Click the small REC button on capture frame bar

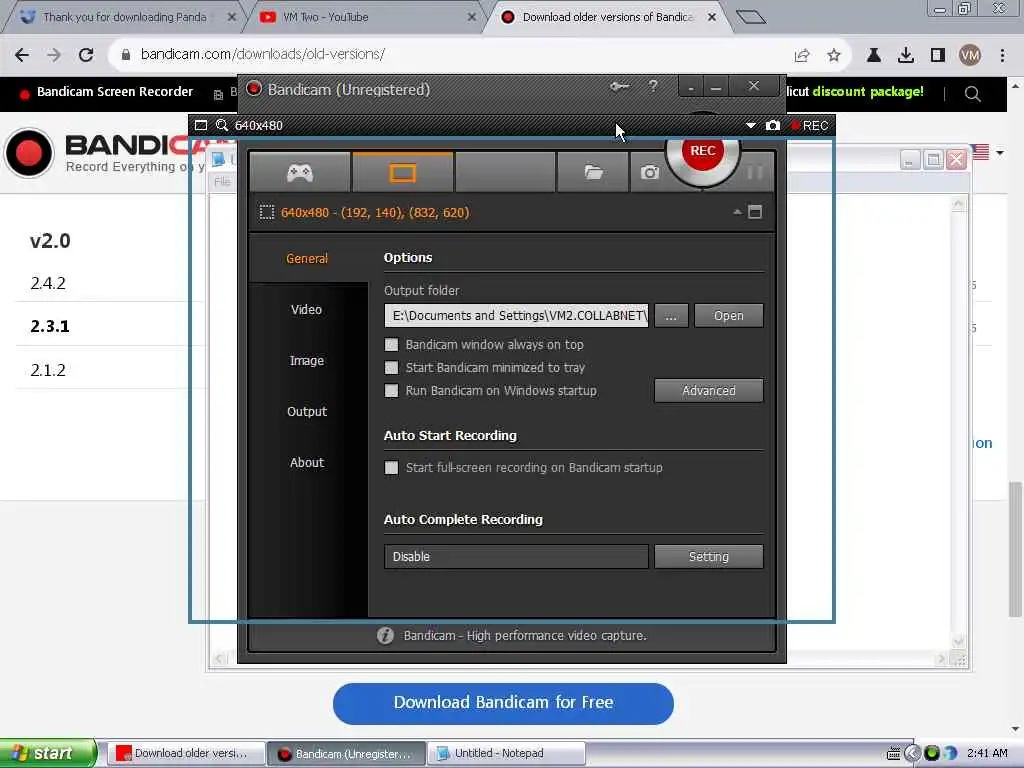point(809,125)
